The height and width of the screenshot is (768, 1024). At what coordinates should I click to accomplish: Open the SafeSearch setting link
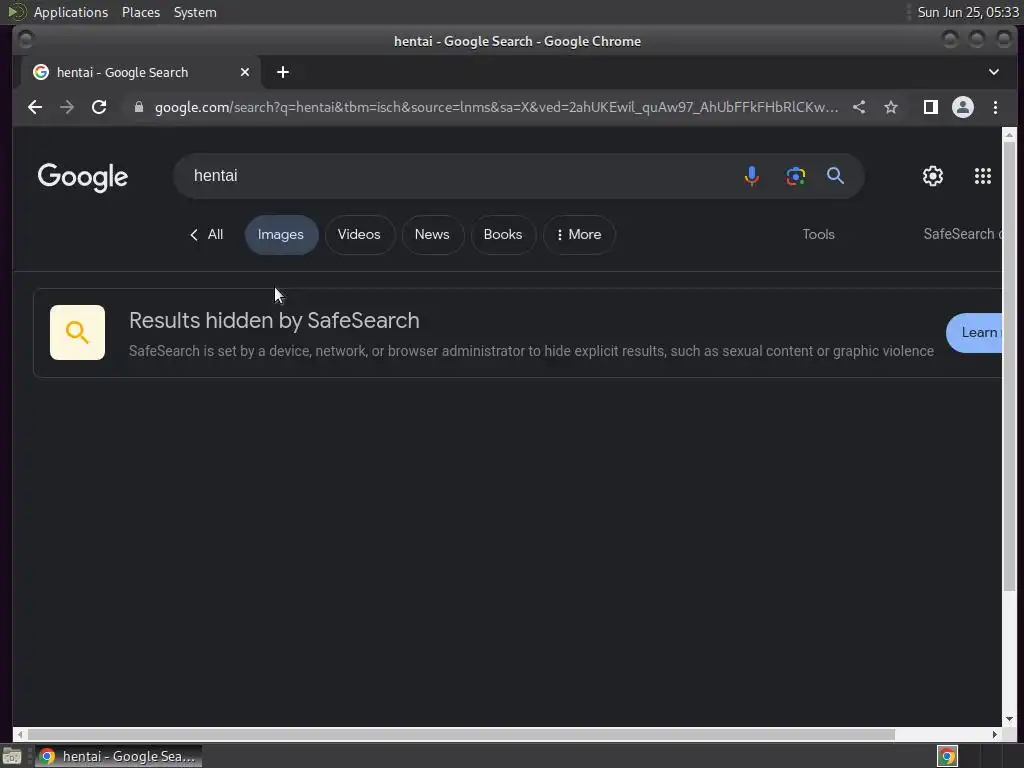[x=962, y=234]
